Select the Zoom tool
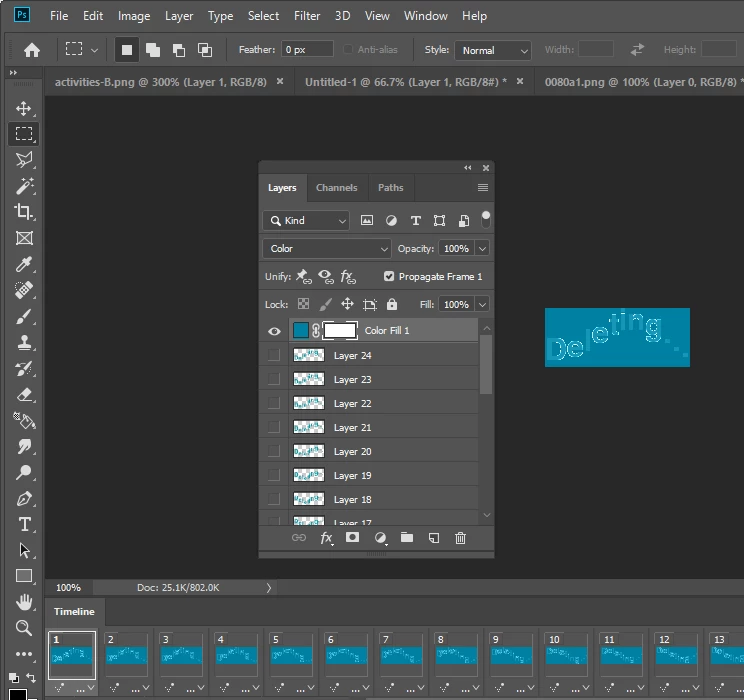The width and height of the screenshot is (744, 700). [24, 628]
